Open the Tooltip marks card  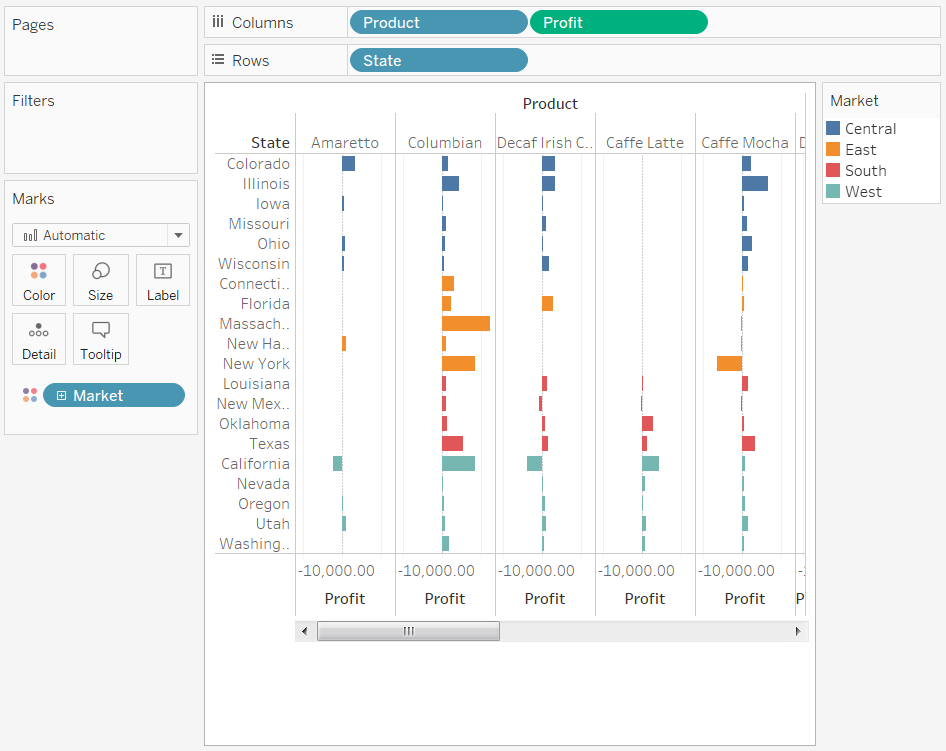(x=101, y=339)
